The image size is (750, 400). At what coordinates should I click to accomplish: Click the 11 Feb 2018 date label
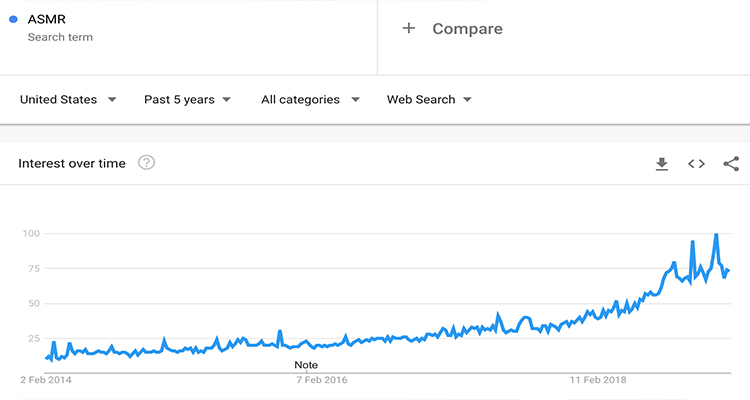coord(598,380)
